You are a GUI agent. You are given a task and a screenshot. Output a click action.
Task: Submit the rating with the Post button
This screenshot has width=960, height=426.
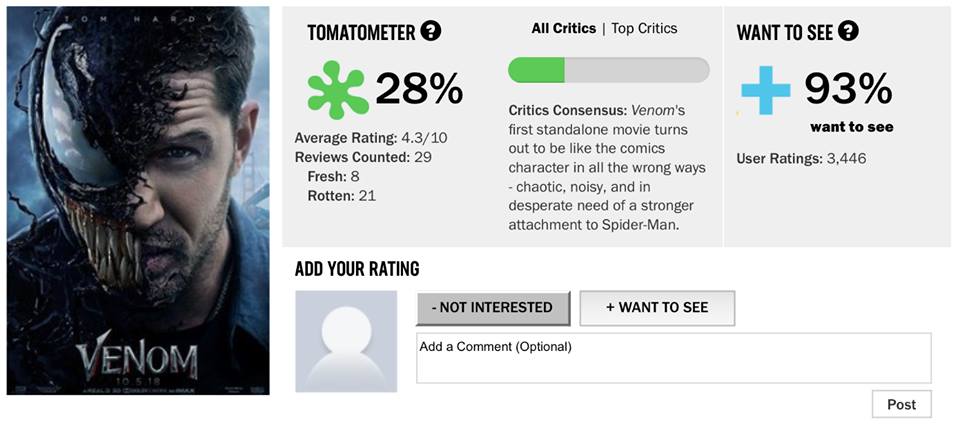pos(901,404)
